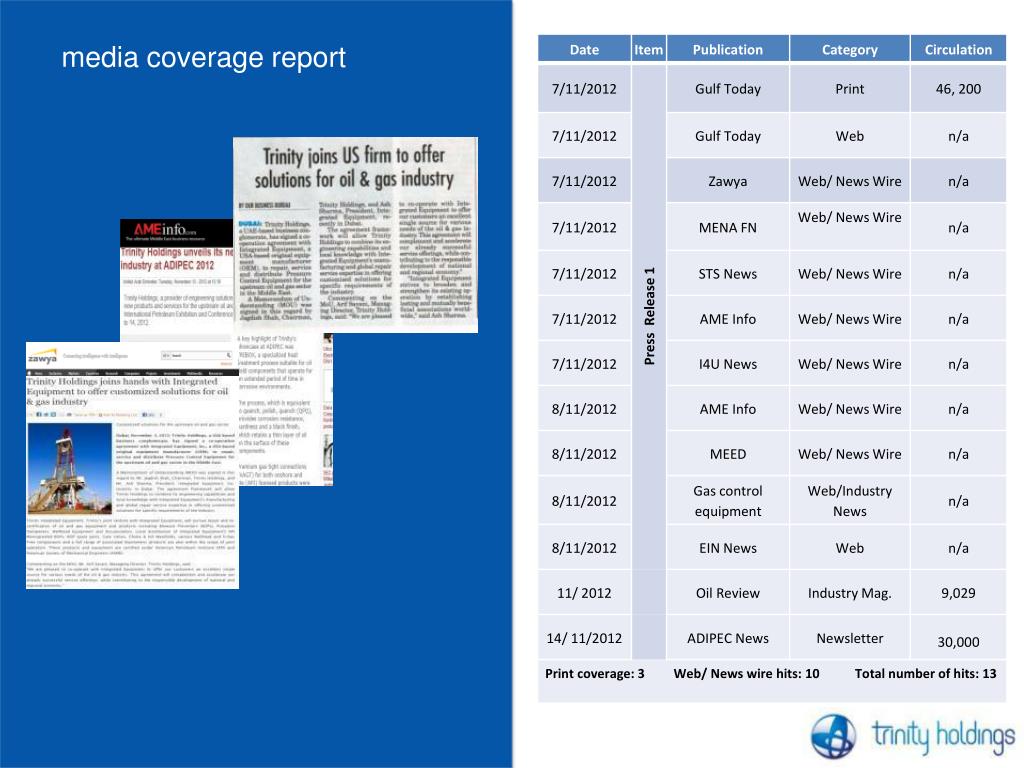Click 'Web/ News wire hits: 10' summary

pos(746,673)
